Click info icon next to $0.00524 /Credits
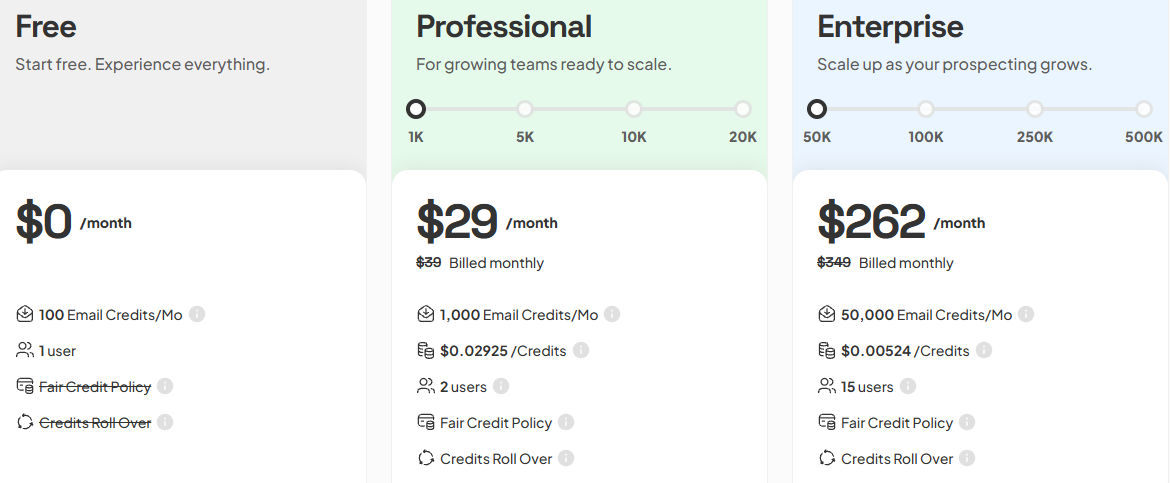Viewport: 1170px width, 483px height. click(x=984, y=350)
